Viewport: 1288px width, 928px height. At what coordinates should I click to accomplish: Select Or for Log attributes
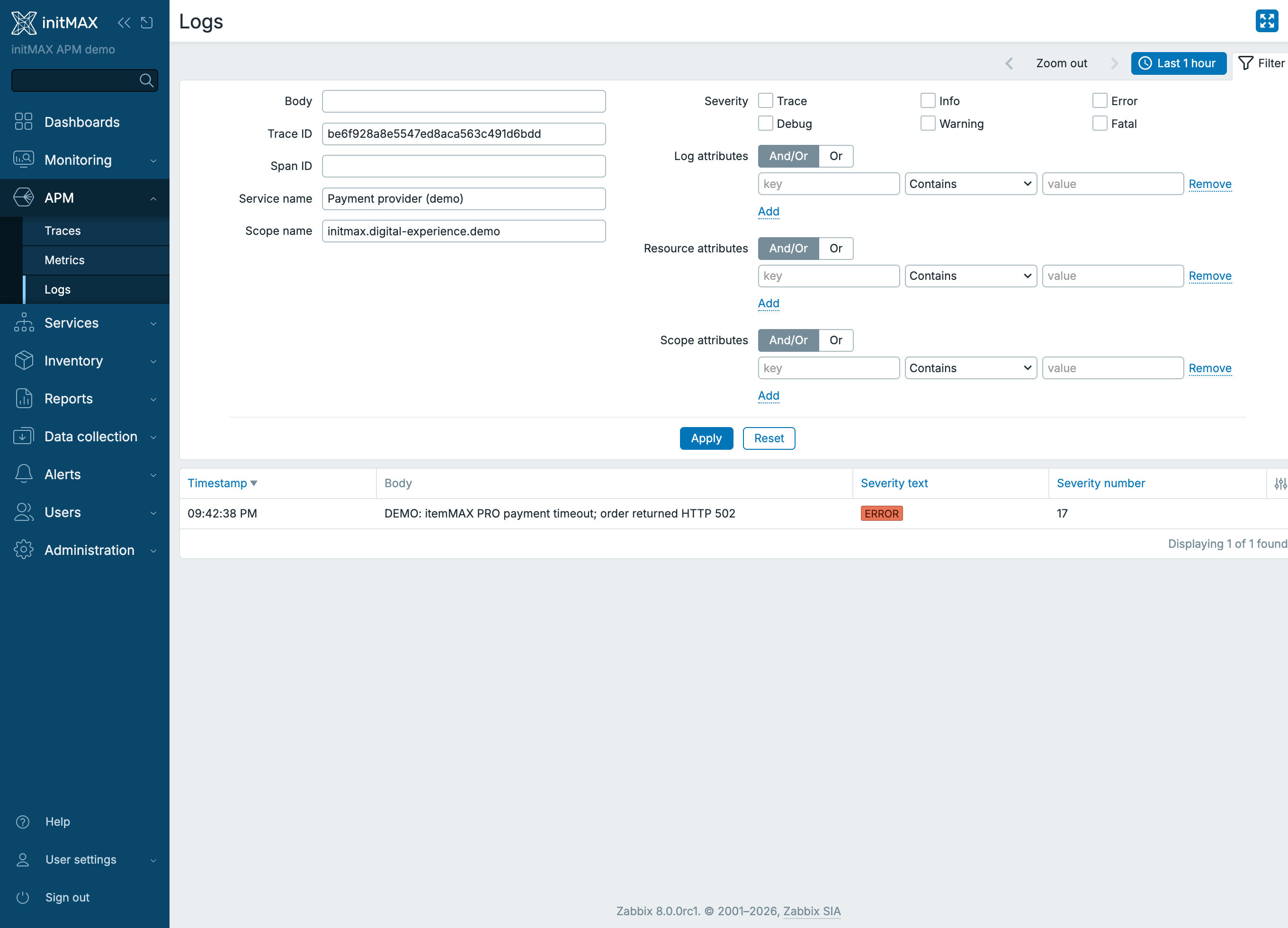[x=835, y=156]
